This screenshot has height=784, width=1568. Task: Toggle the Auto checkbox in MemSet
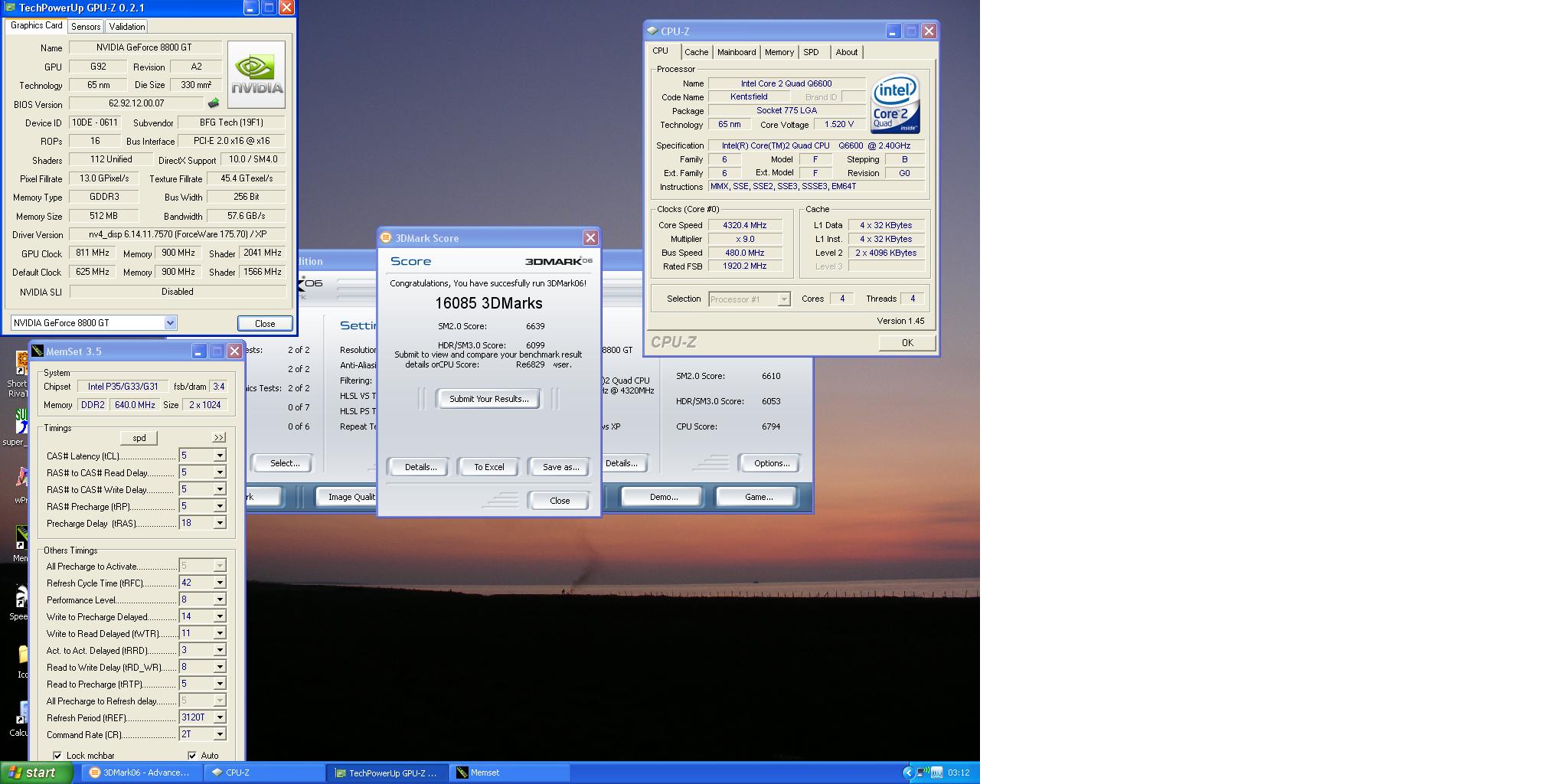(x=192, y=756)
